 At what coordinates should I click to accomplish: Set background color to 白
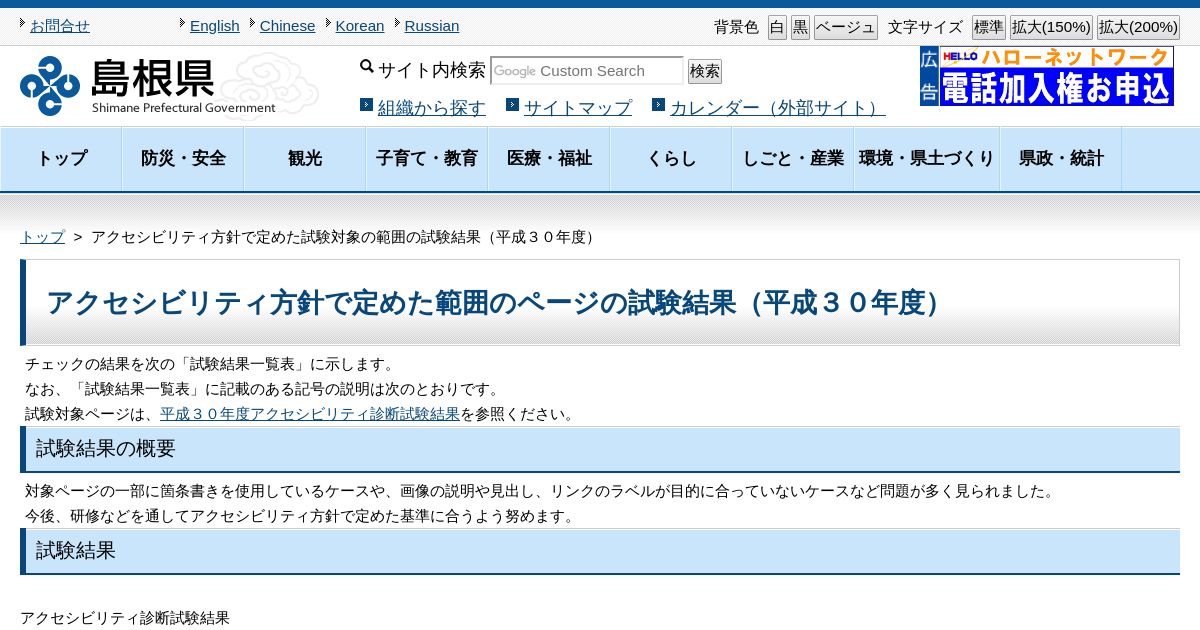click(777, 27)
